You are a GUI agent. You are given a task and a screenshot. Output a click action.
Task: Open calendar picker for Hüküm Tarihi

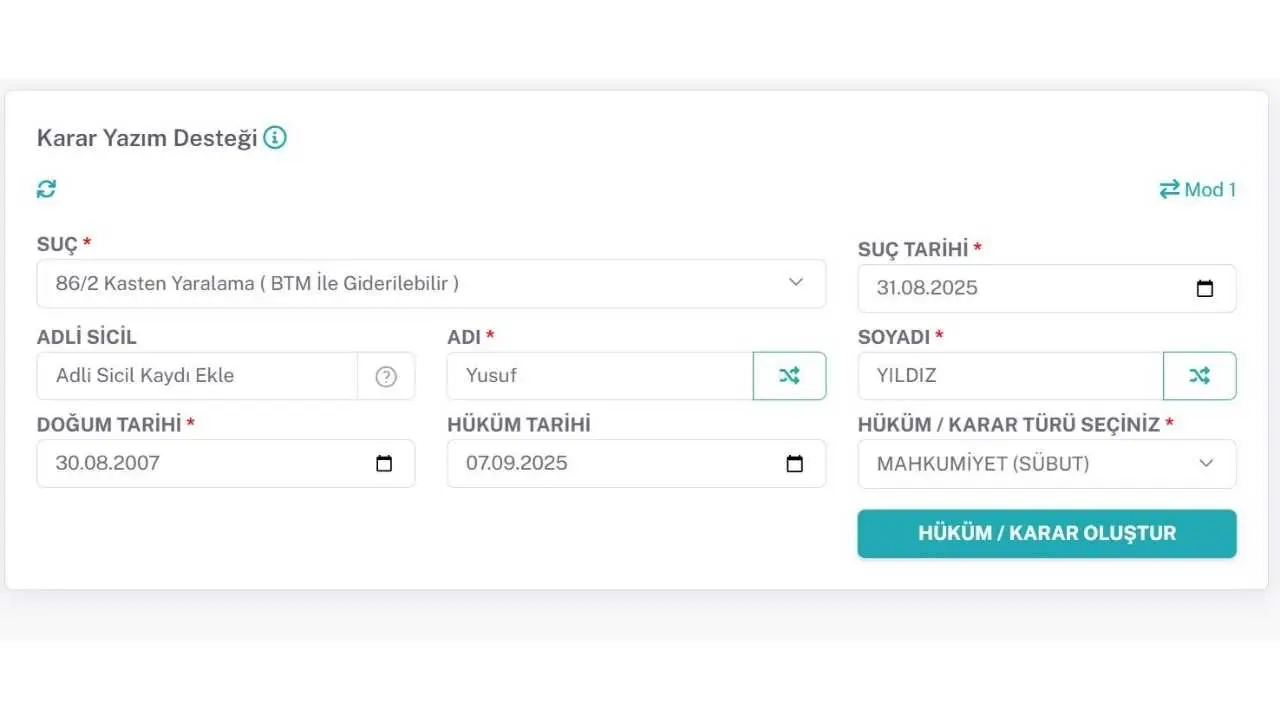click(x=795, y=464)
